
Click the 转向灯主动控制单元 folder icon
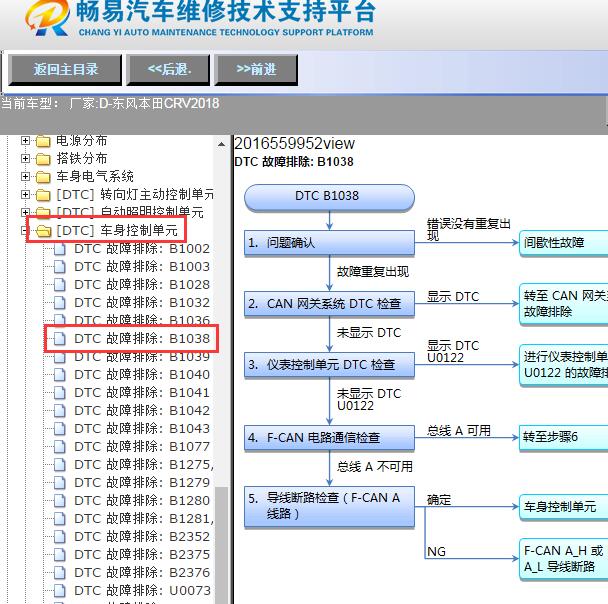[x=43, y=195]
